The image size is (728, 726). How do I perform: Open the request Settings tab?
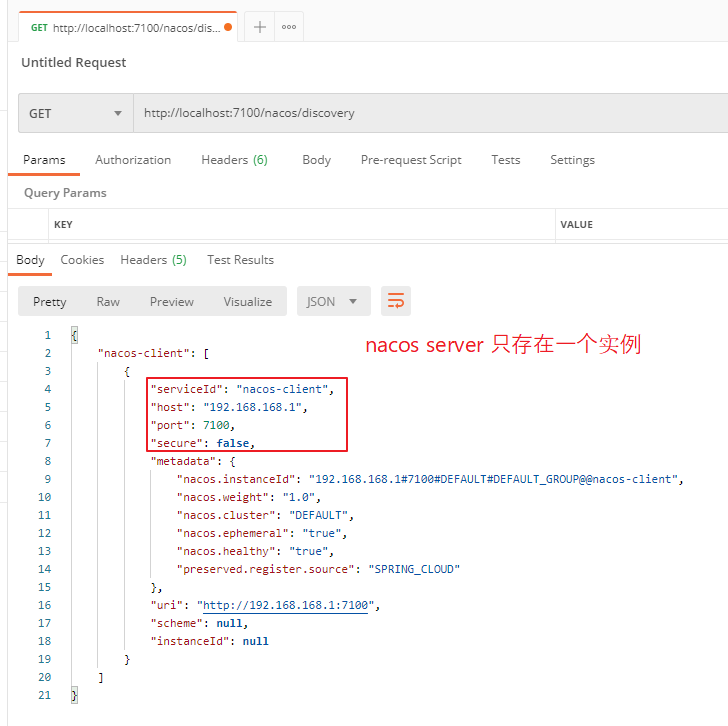coord(572,160)
